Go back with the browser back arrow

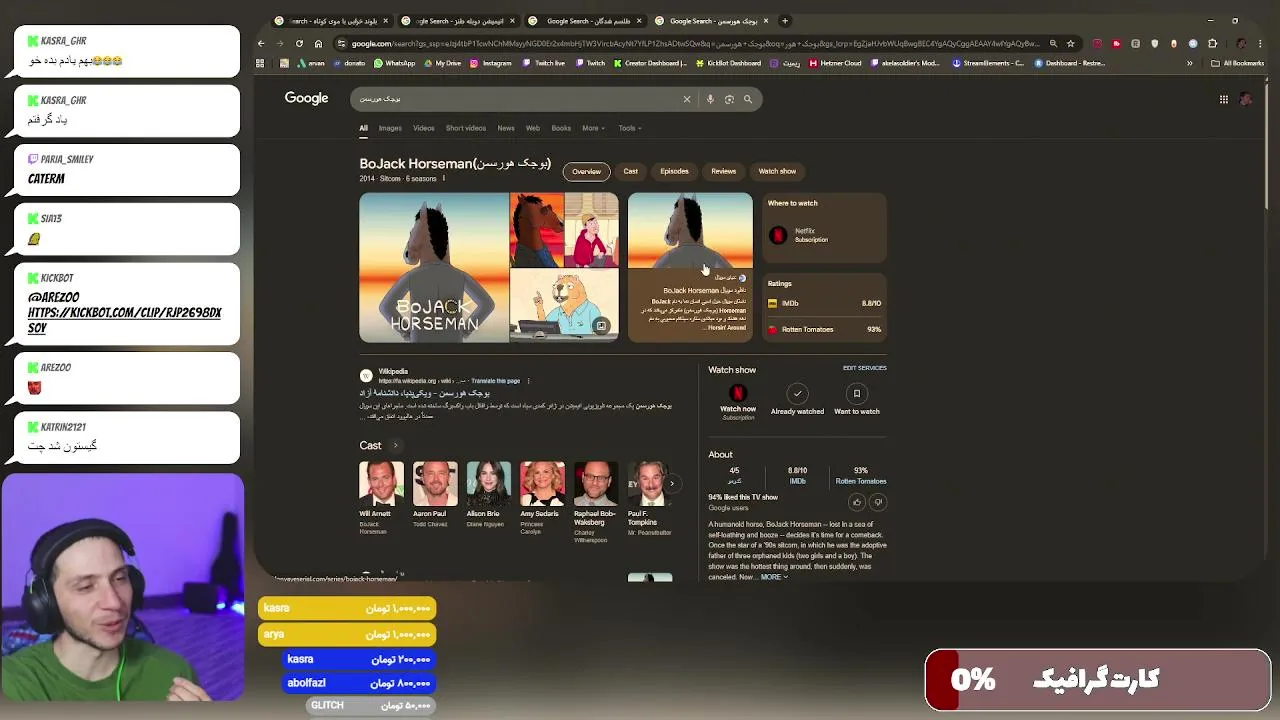(x=261, y=43)
